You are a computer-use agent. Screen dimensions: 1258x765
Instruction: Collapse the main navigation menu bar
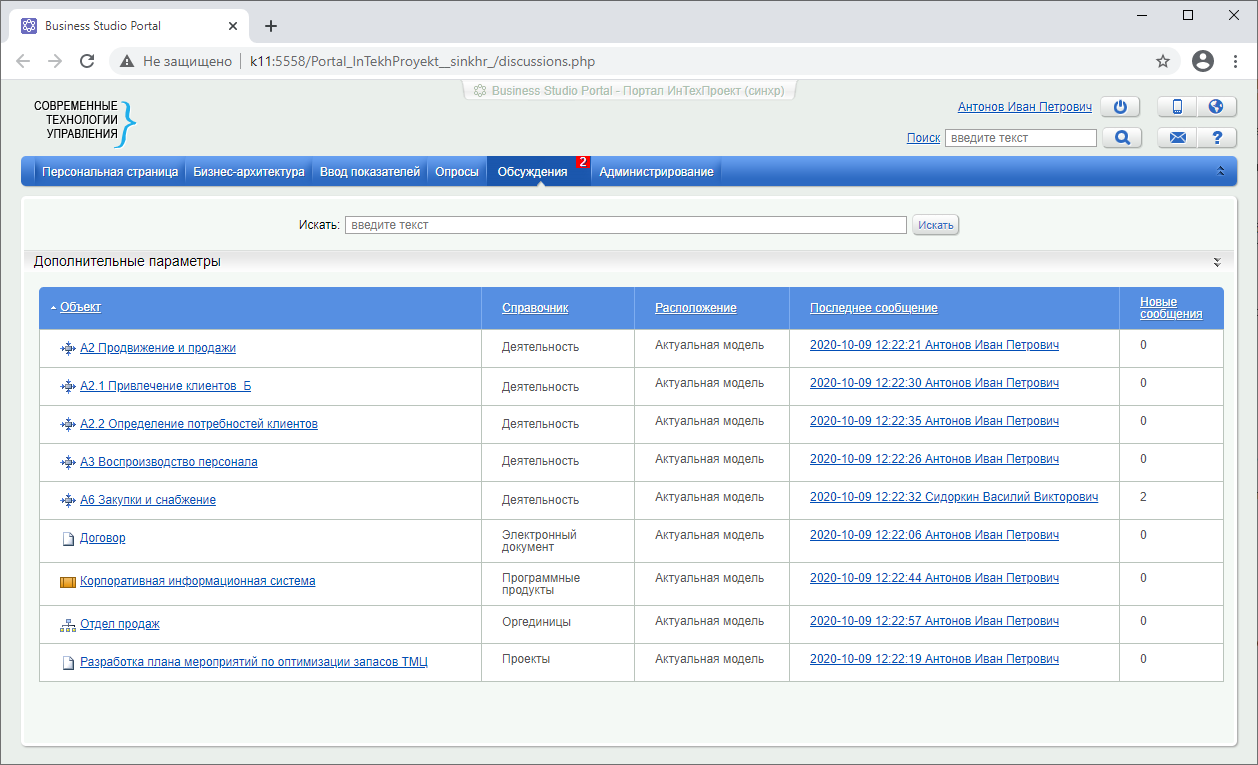click(1220, 171)
